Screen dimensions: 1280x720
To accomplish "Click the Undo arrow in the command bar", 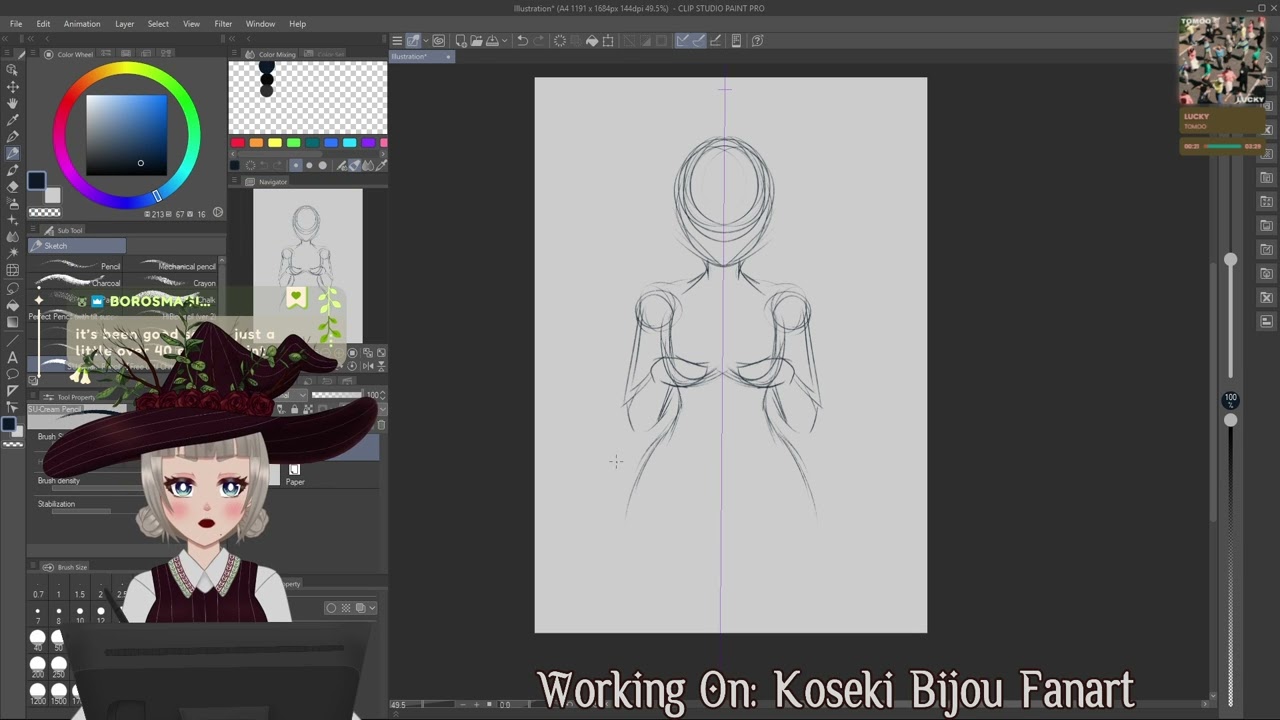I will click(x=522, y=41).
